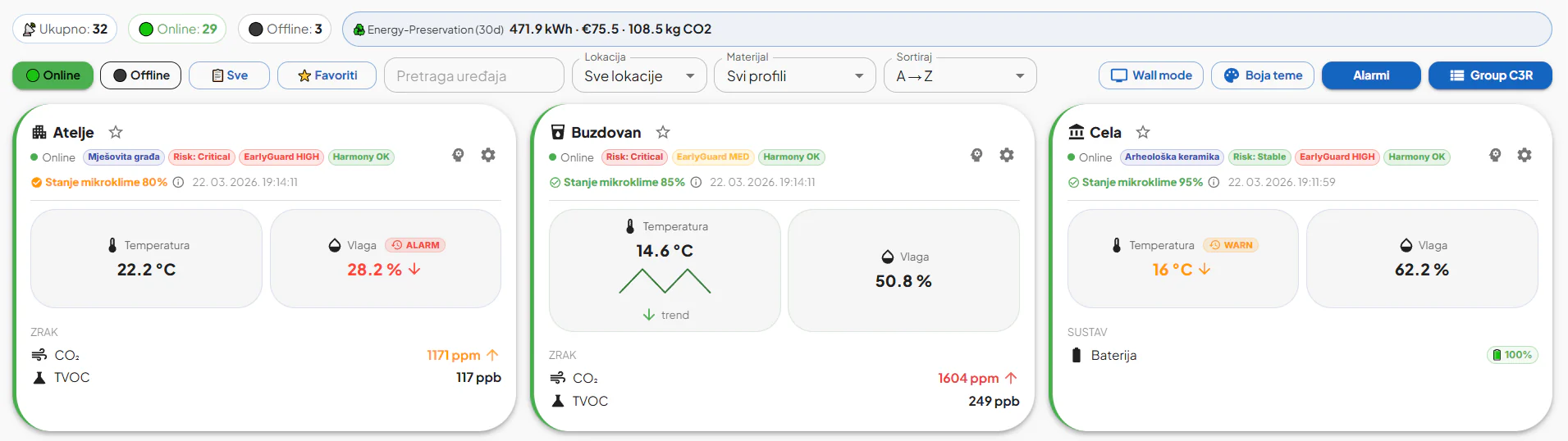
Task: Click the lightbulb icon on Cela card
Action: point(1495,155)
